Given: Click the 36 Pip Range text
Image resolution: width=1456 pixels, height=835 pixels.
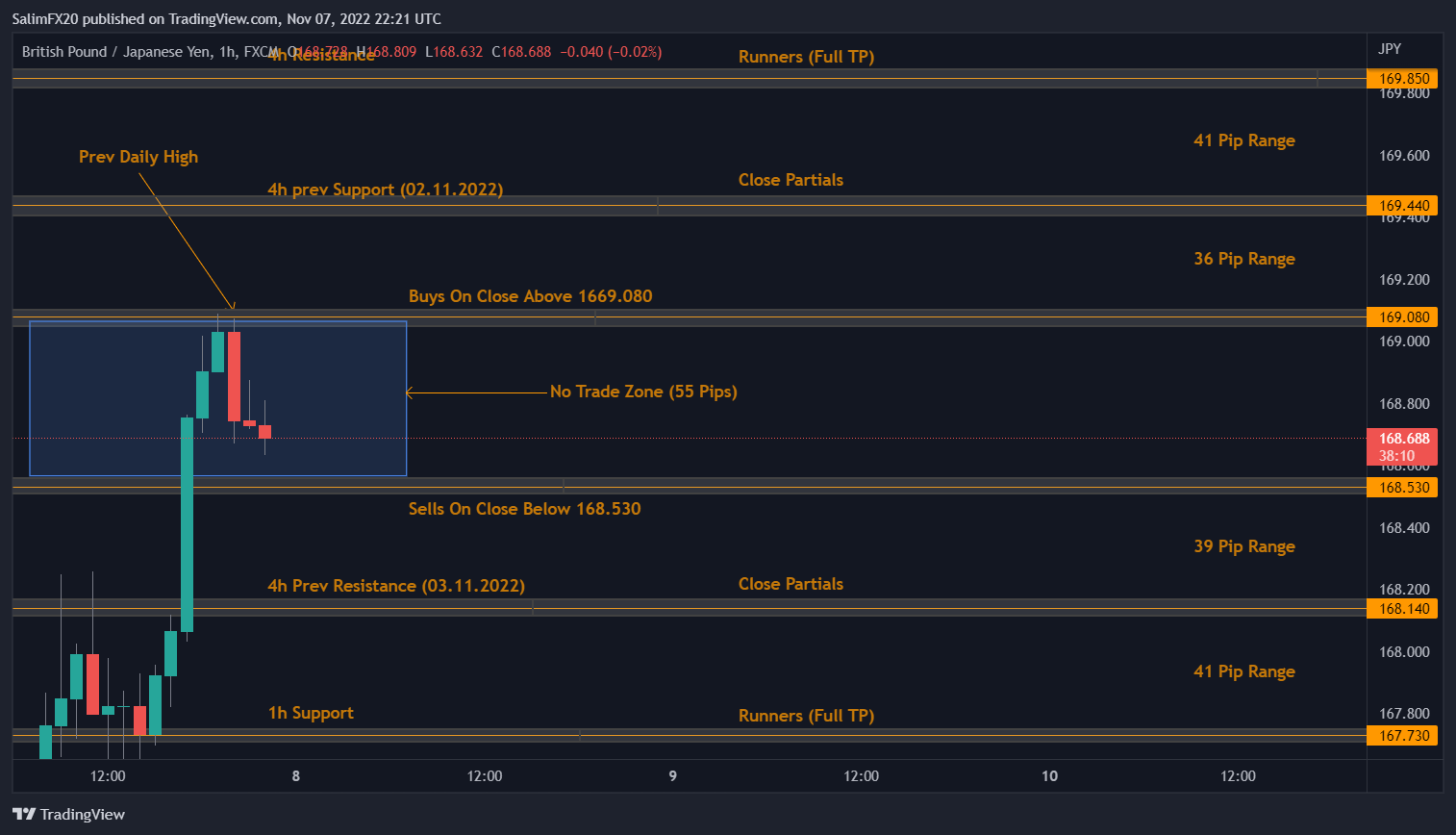Looking at the screenshot, I should [1244, 259].
